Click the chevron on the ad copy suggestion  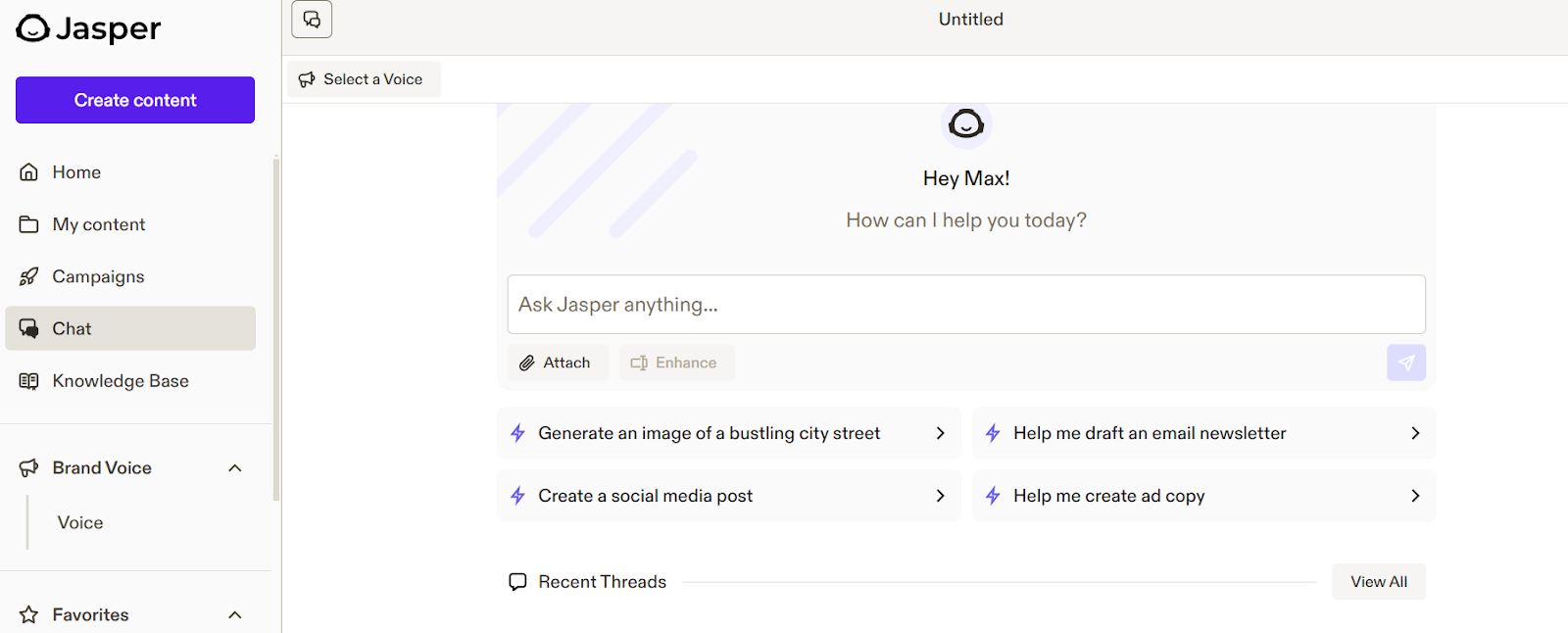[x=1415, y=496]
